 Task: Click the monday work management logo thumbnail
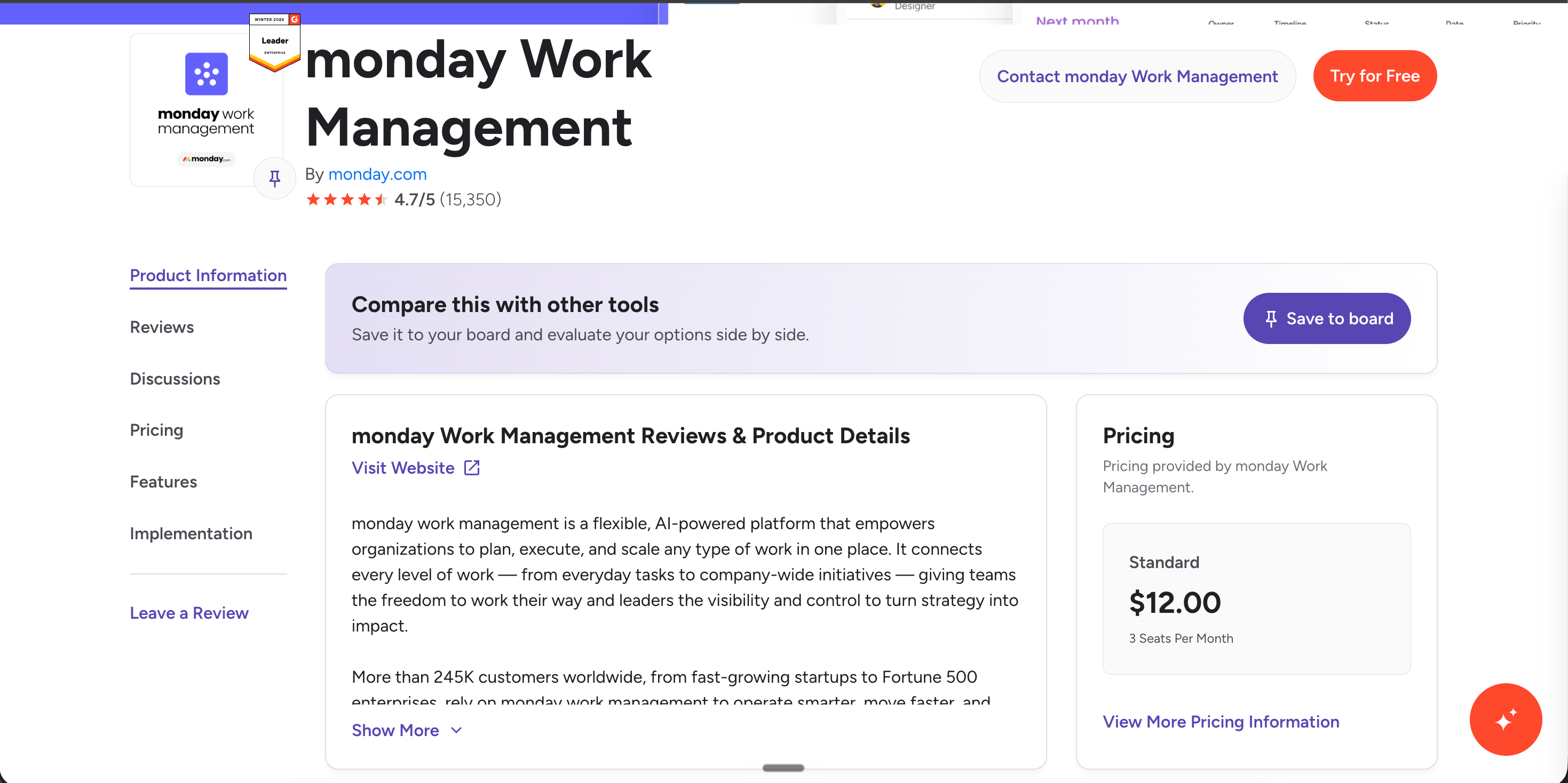[207, 109]
